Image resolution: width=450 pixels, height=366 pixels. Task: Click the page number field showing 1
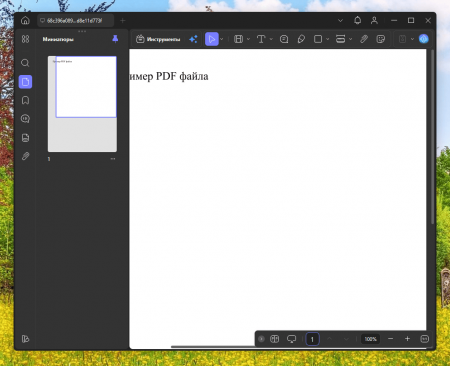click(x=312, y=339)
